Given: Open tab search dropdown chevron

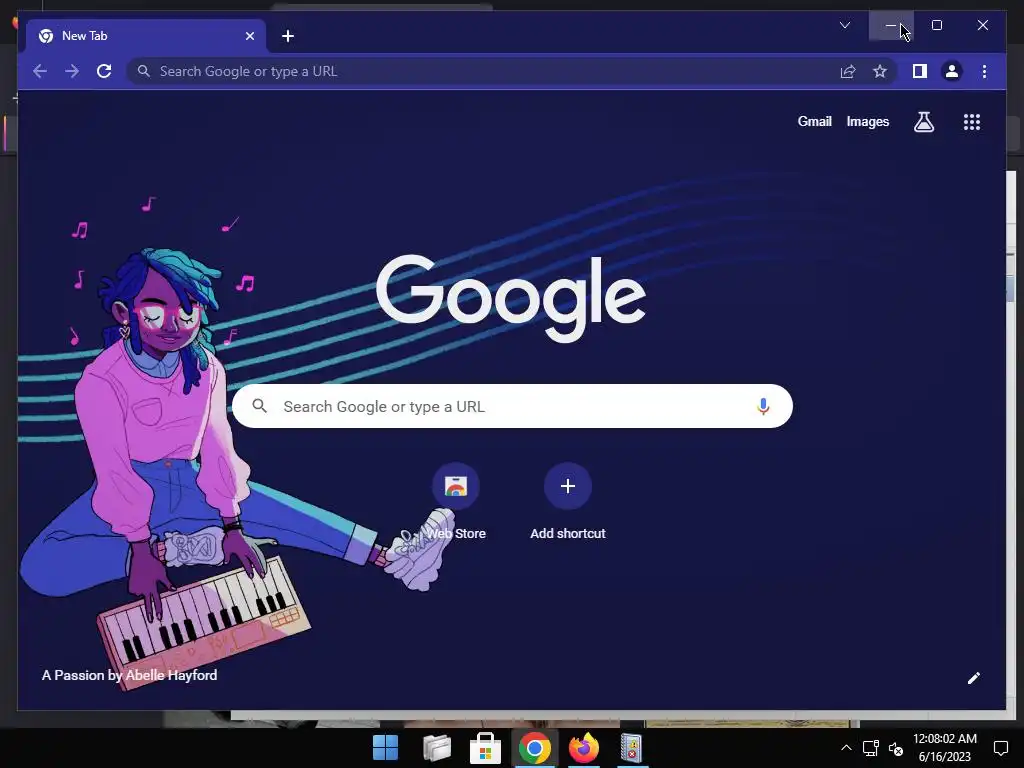Looking at the screenshot, I should [844, 25].
